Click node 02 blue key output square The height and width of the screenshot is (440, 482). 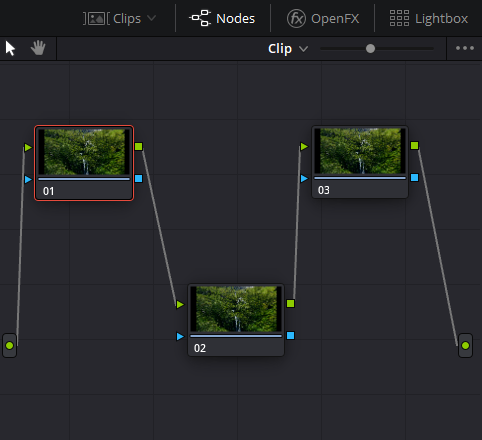click(291, 335)
